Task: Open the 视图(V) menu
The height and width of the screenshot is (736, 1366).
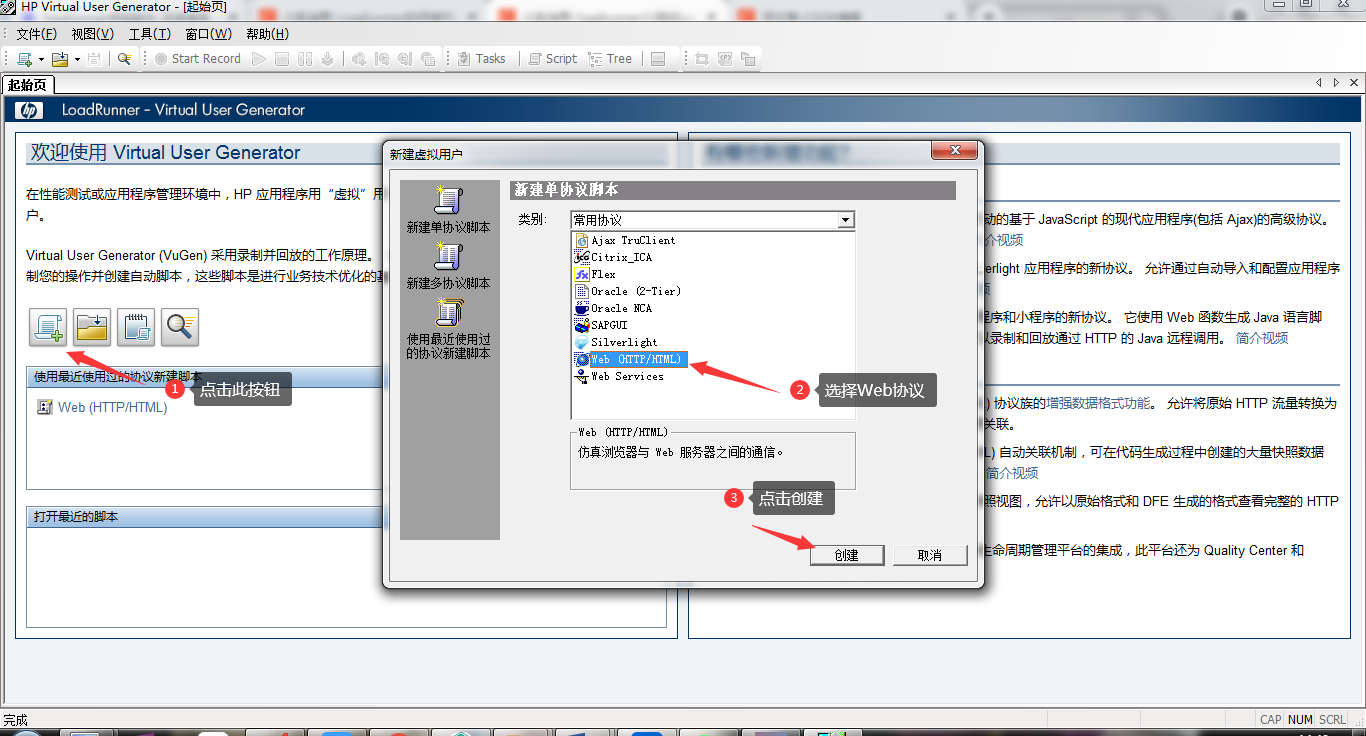Action: click(93, 34)
